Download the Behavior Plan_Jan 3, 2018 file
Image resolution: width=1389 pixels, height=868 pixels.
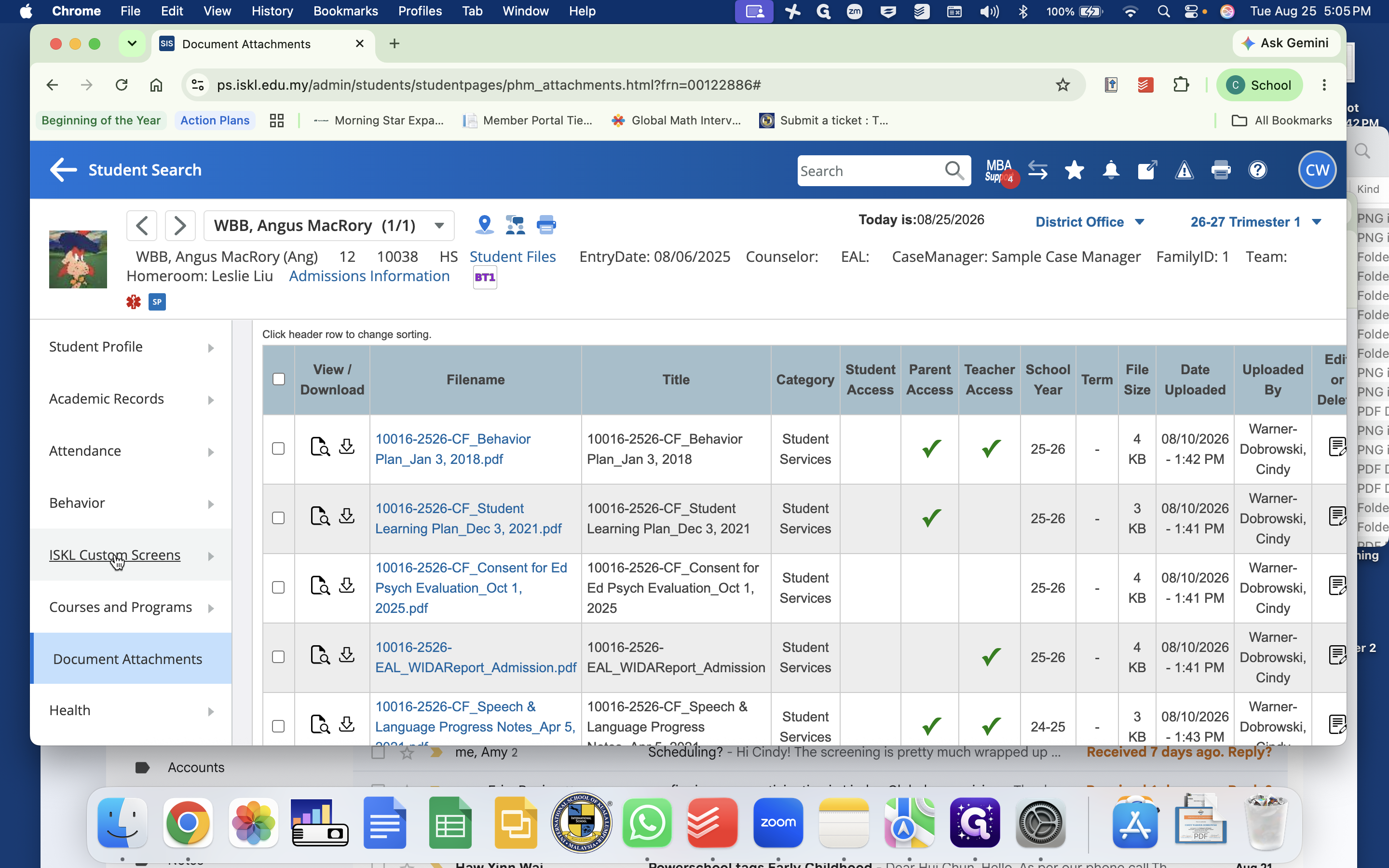pyautogui.click(x=347, y=447)
